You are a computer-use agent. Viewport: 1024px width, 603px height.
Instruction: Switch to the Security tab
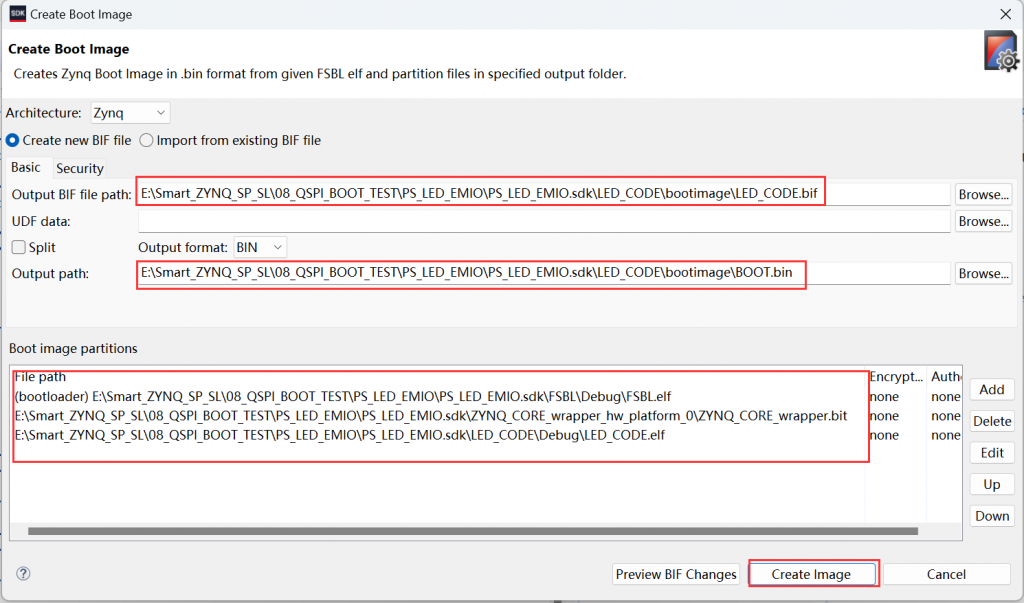80,168
